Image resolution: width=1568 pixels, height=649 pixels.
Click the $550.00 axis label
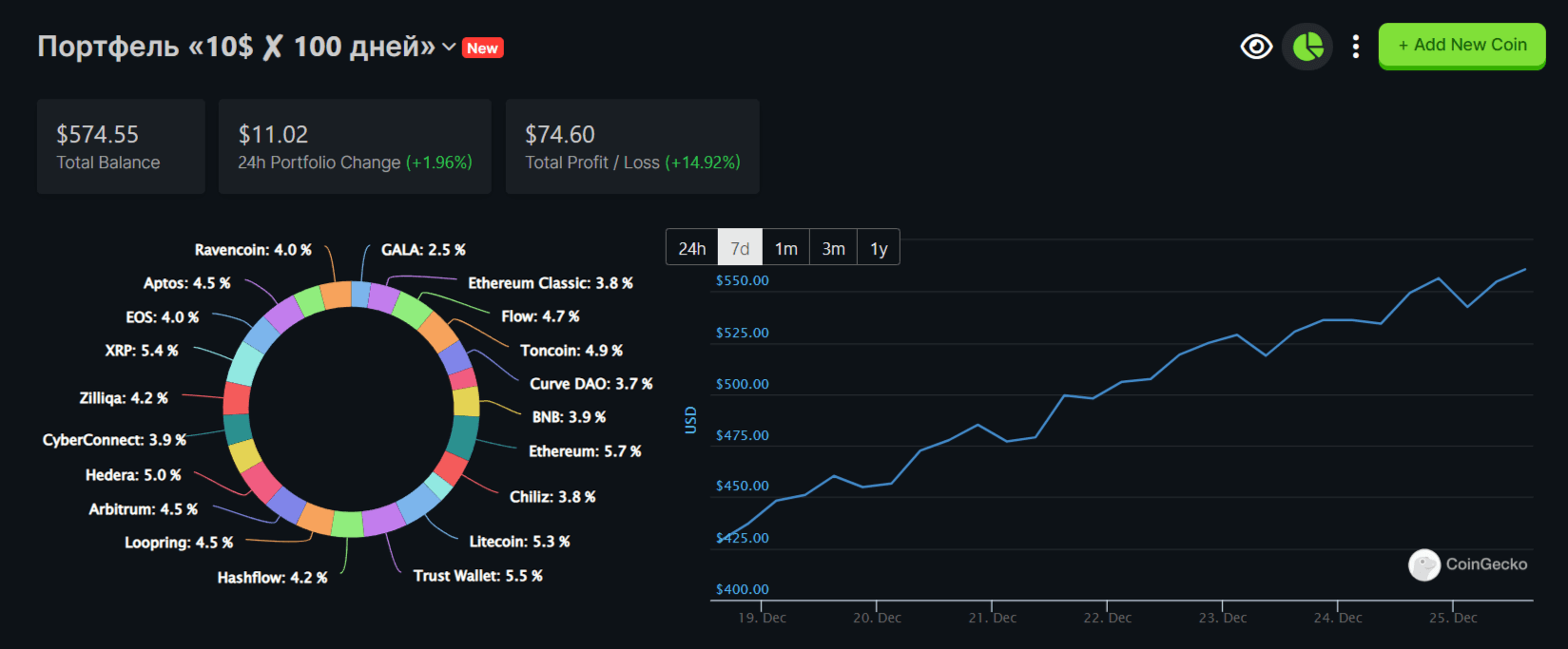click(x=743, y=280)
